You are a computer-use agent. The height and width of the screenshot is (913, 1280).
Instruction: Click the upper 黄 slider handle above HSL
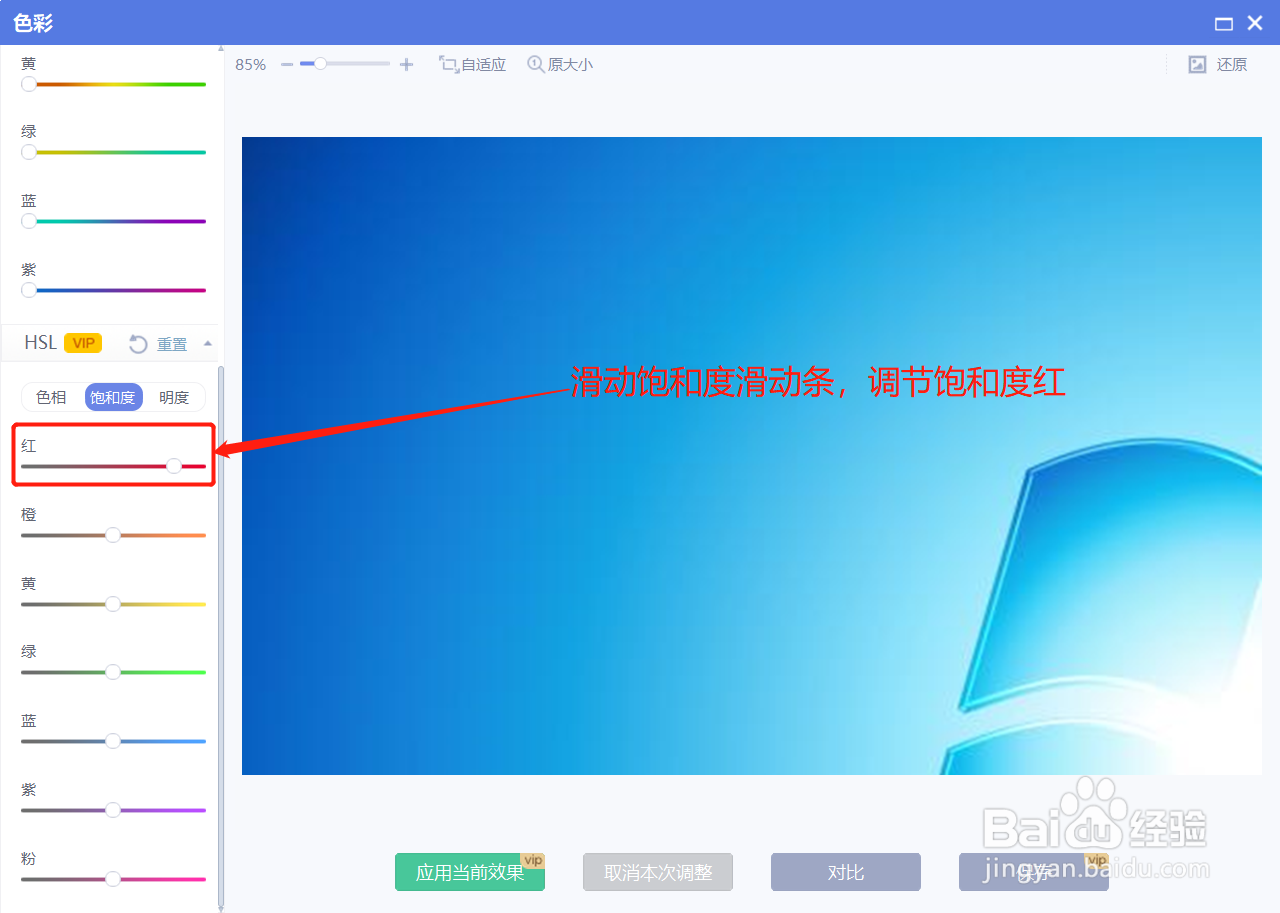[29, 84]
